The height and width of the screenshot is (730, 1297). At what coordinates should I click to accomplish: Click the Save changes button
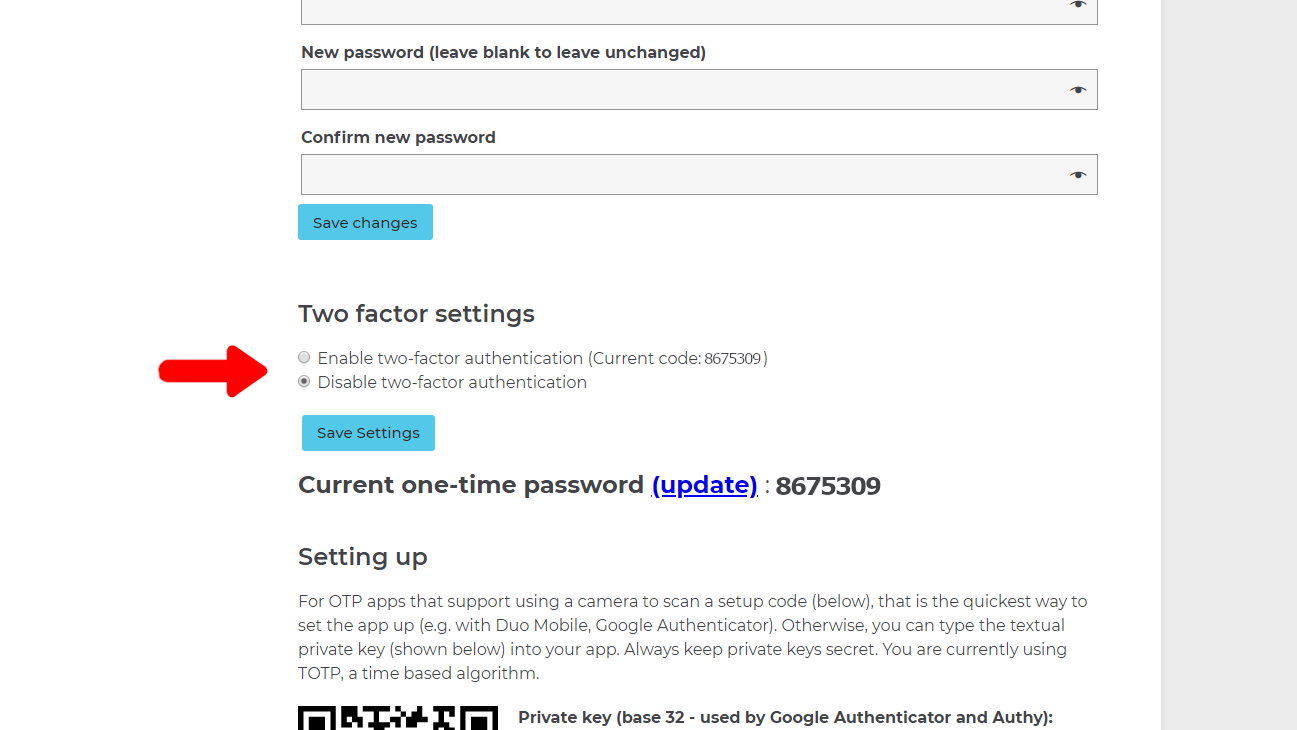tap(365, 221)
